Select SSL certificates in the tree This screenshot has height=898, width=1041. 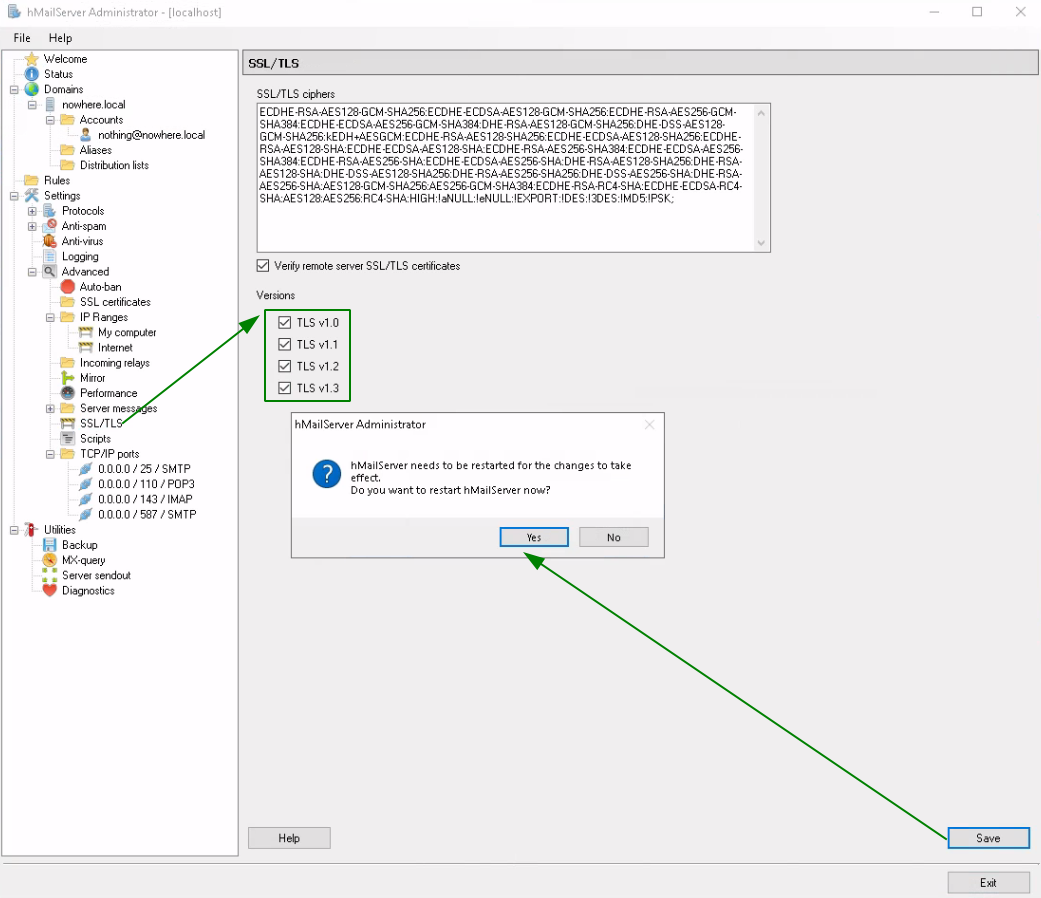[x=115, y=302]
